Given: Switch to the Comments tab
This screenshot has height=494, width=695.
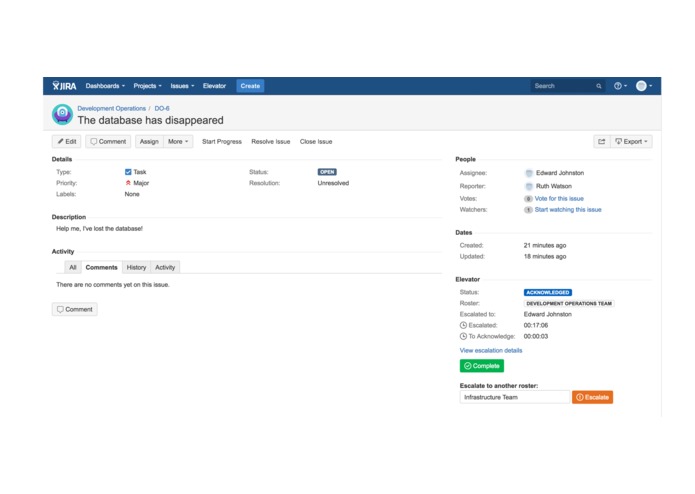Looking at the screenshot, I should [102, 267].
